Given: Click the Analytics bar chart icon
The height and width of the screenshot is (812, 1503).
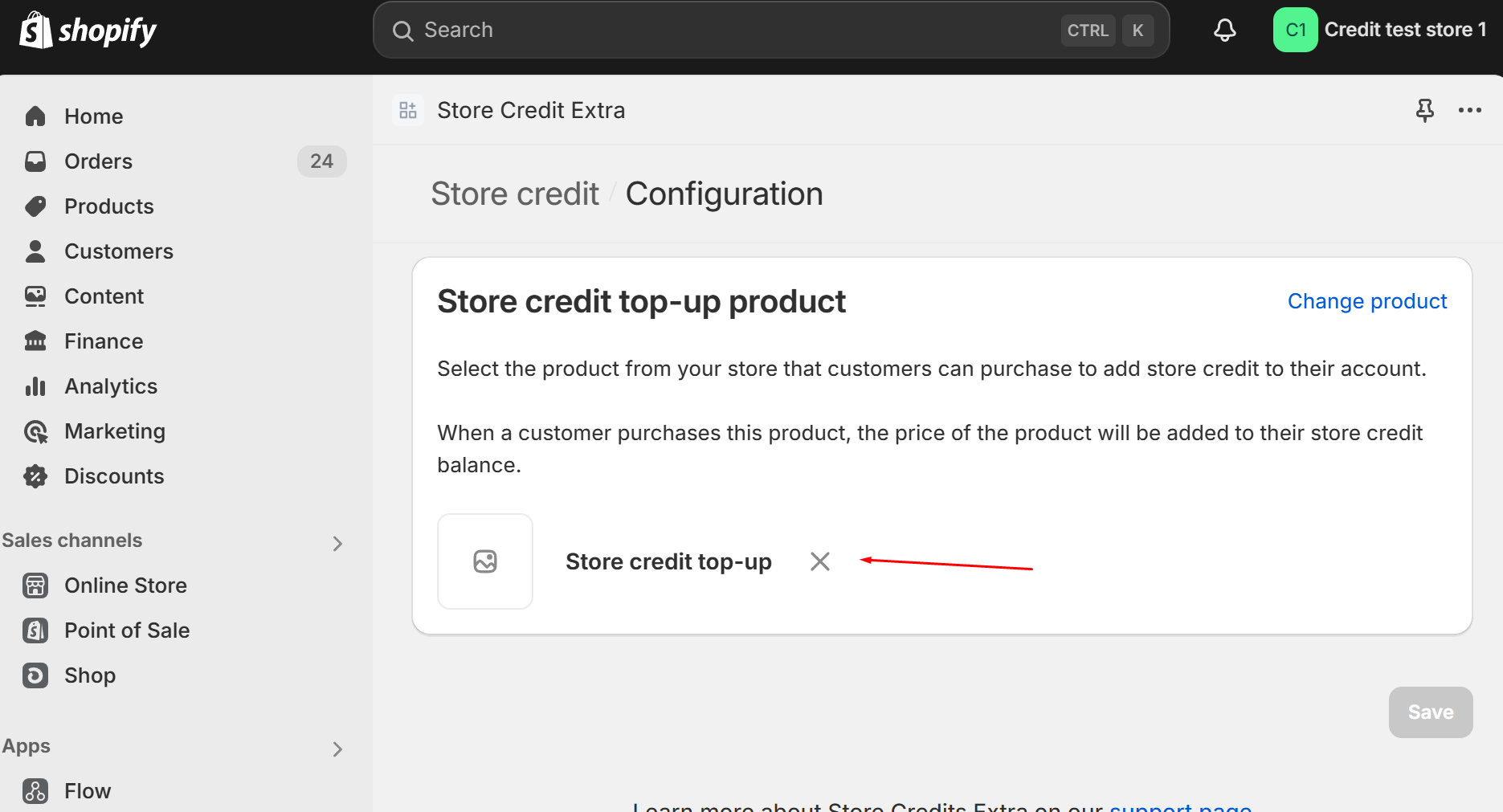Looking at the screenshot, I should click(x=35, y=386).
